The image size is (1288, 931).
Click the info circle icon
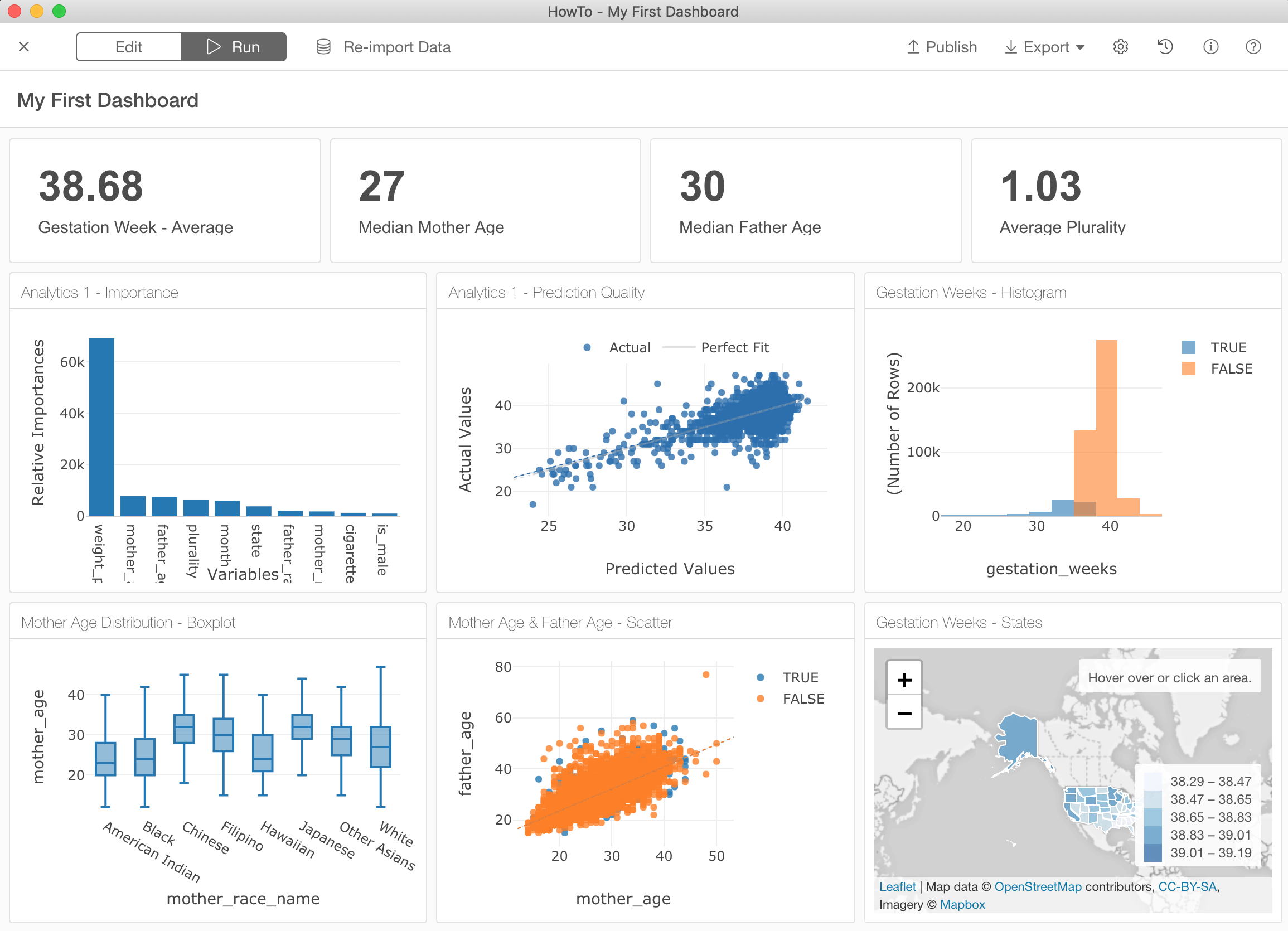click(1210, 47)
